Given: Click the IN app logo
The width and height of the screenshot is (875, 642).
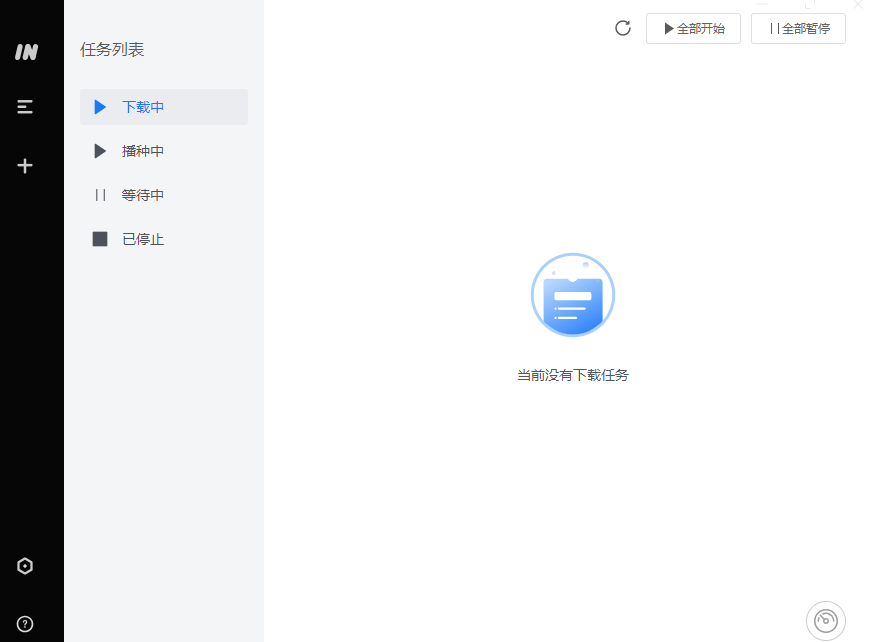Looking at the screenshot, I should tap(25, 52).
